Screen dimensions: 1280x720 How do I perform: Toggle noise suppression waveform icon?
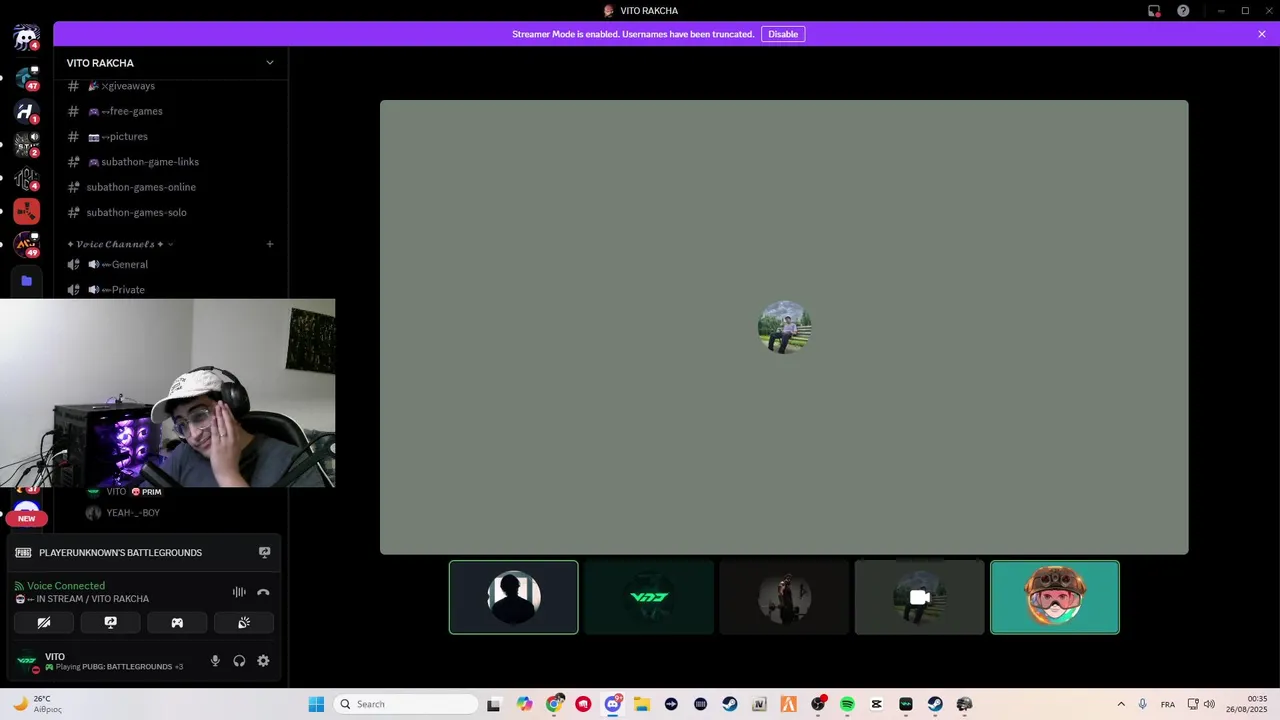[239, 592]
